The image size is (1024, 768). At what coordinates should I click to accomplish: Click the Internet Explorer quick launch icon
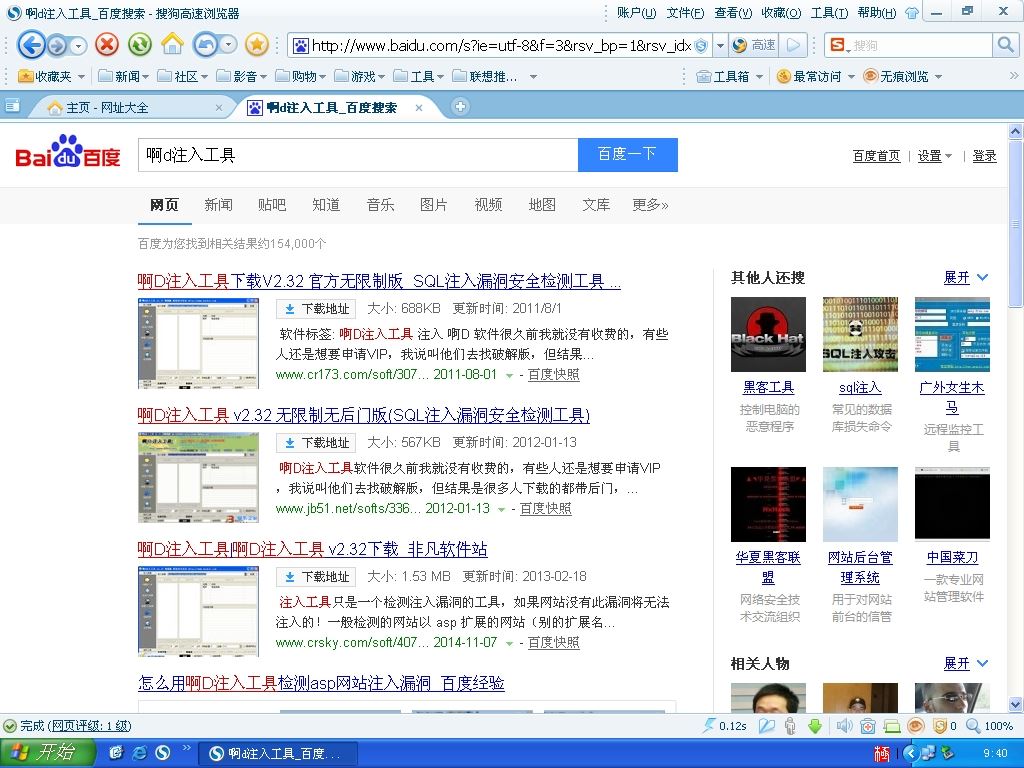(139, 753)
